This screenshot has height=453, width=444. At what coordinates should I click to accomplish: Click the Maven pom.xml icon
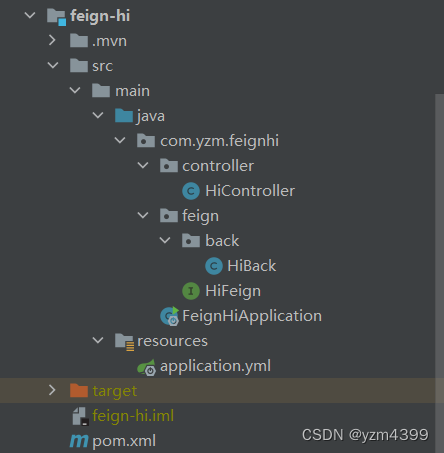point(79,441)
